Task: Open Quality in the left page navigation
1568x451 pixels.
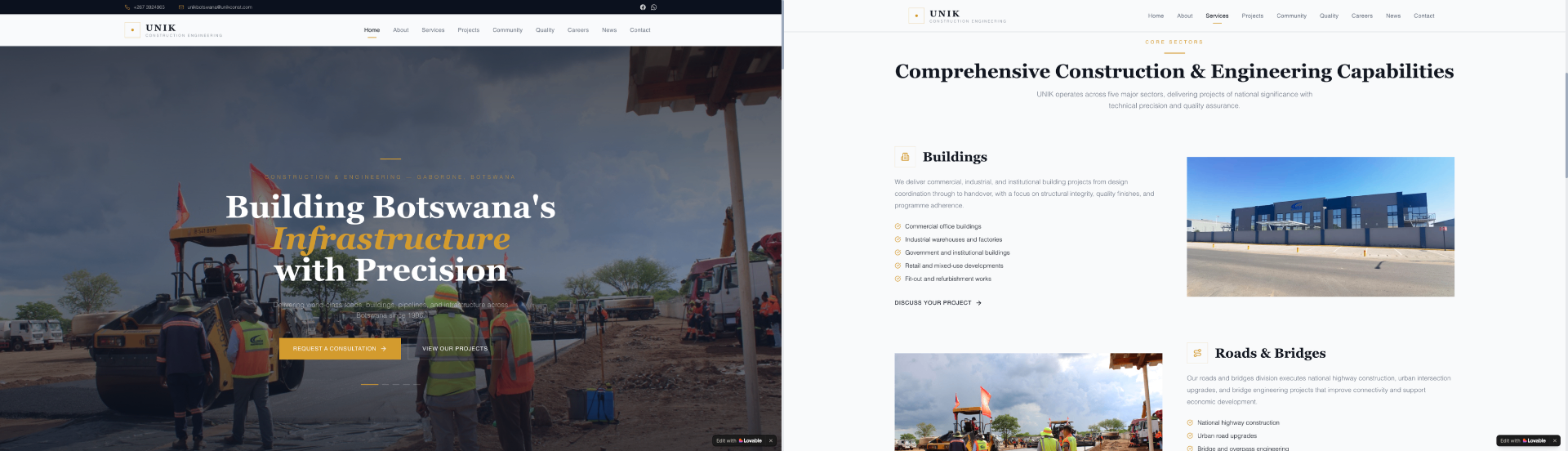Action: point(545,30)
